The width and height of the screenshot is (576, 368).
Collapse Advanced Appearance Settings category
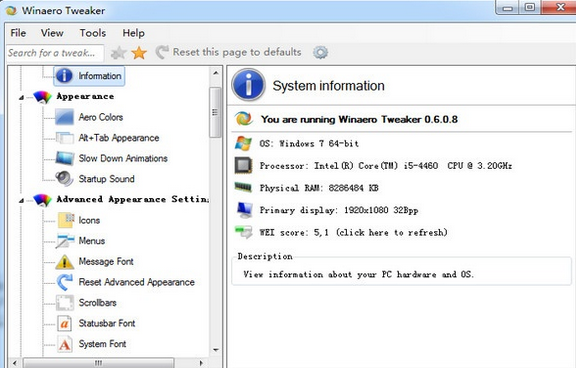pos(21,200)
